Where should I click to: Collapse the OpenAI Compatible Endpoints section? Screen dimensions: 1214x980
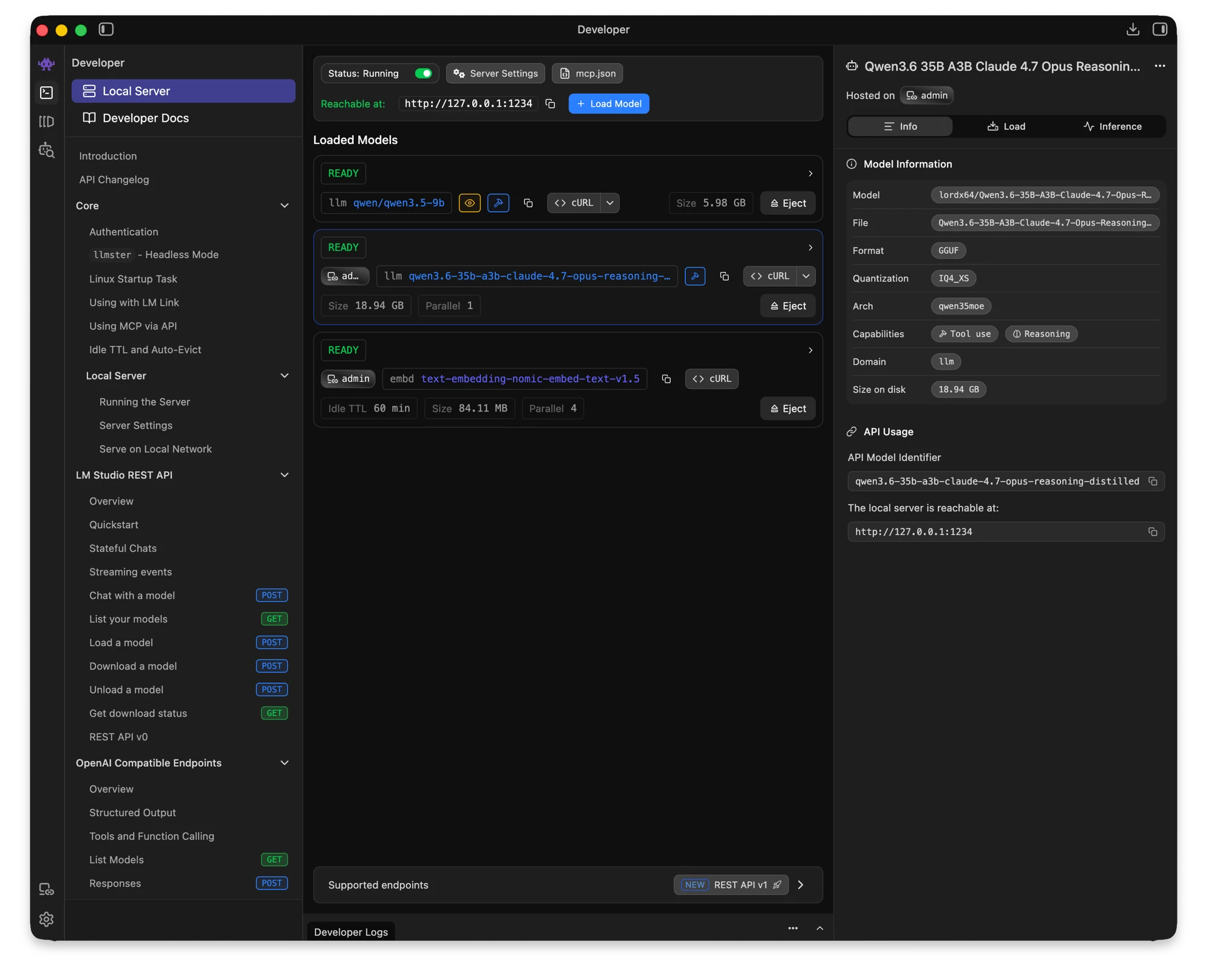point(284,763)
